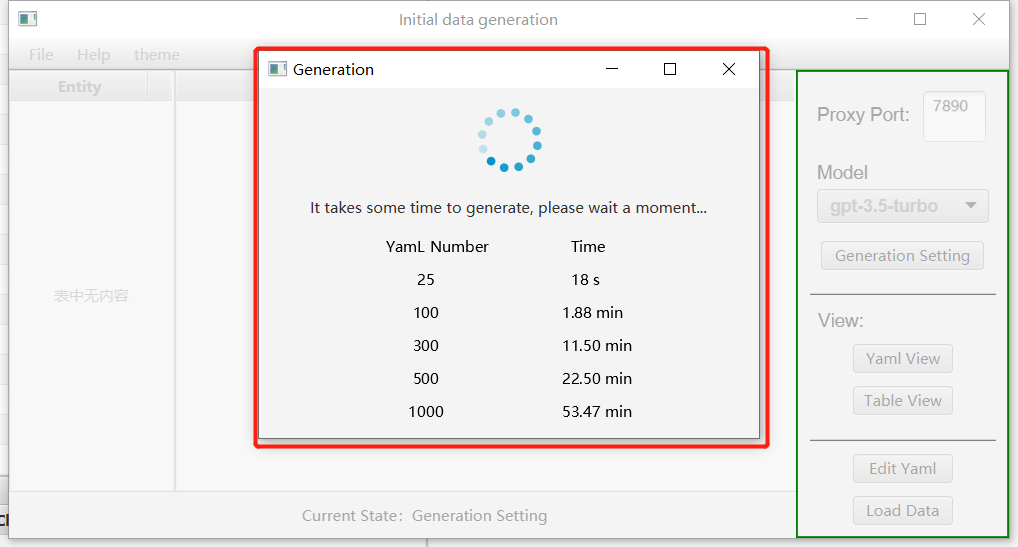The image size is (1018, 547).
Task: Switch to Yaml View
Action: (903, 359)
